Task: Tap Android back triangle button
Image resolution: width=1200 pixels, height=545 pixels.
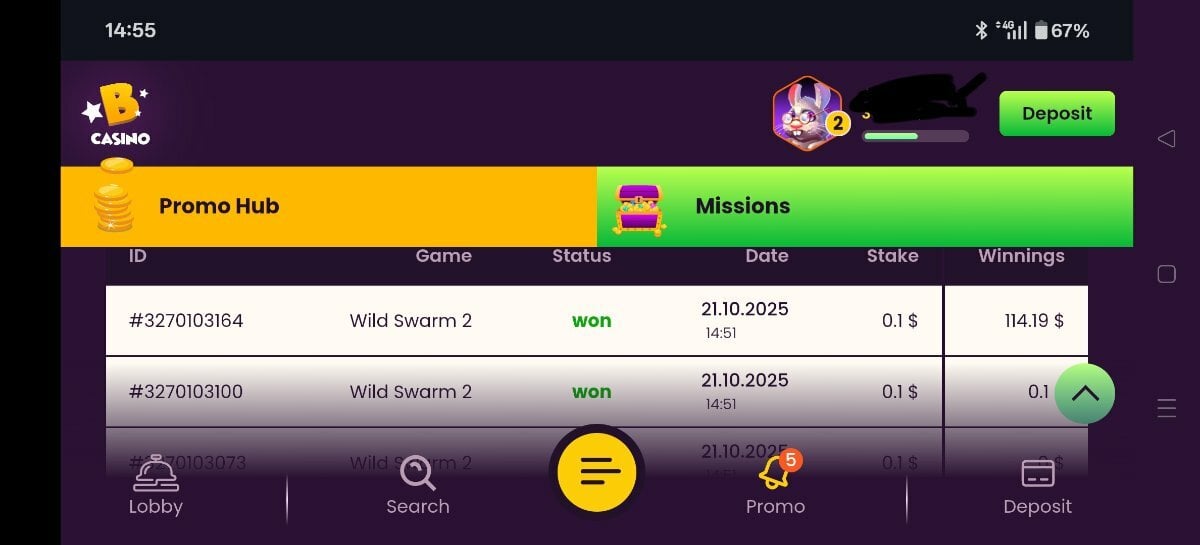Action: (1166, 138)
